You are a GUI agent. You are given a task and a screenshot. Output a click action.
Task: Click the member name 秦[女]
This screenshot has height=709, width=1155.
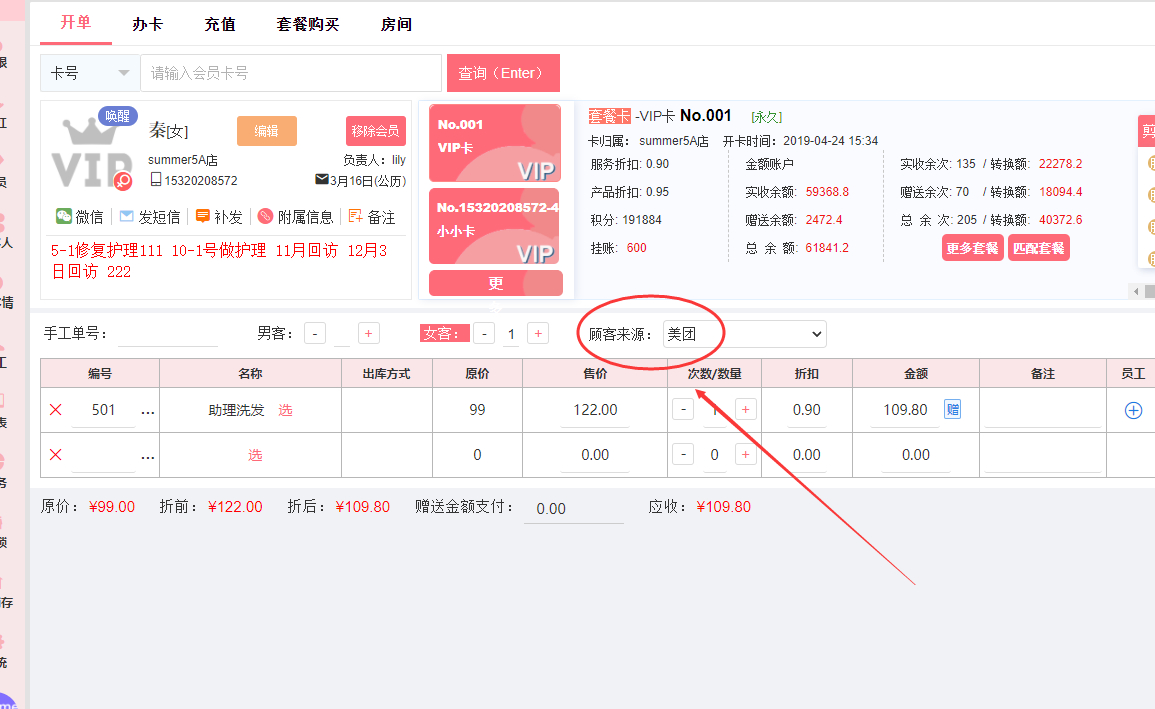click(x=168, y=130)
